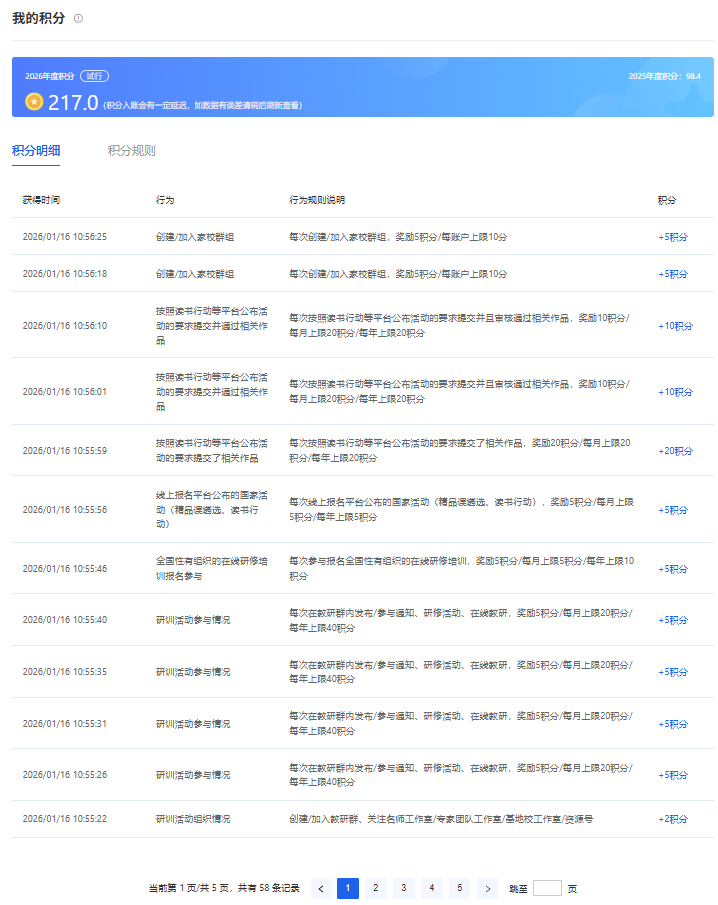Go to last page 5
This screenshot has width=718, height=905.
(459, 888)
